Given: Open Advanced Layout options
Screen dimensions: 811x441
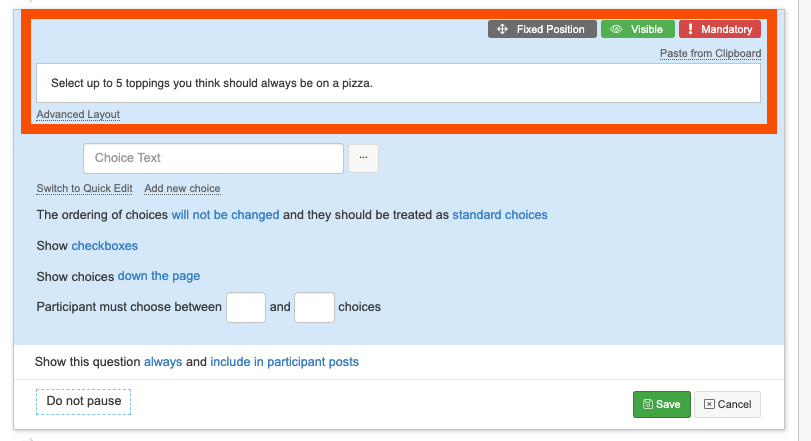Looking at the screenshot, I should [78, 115].
